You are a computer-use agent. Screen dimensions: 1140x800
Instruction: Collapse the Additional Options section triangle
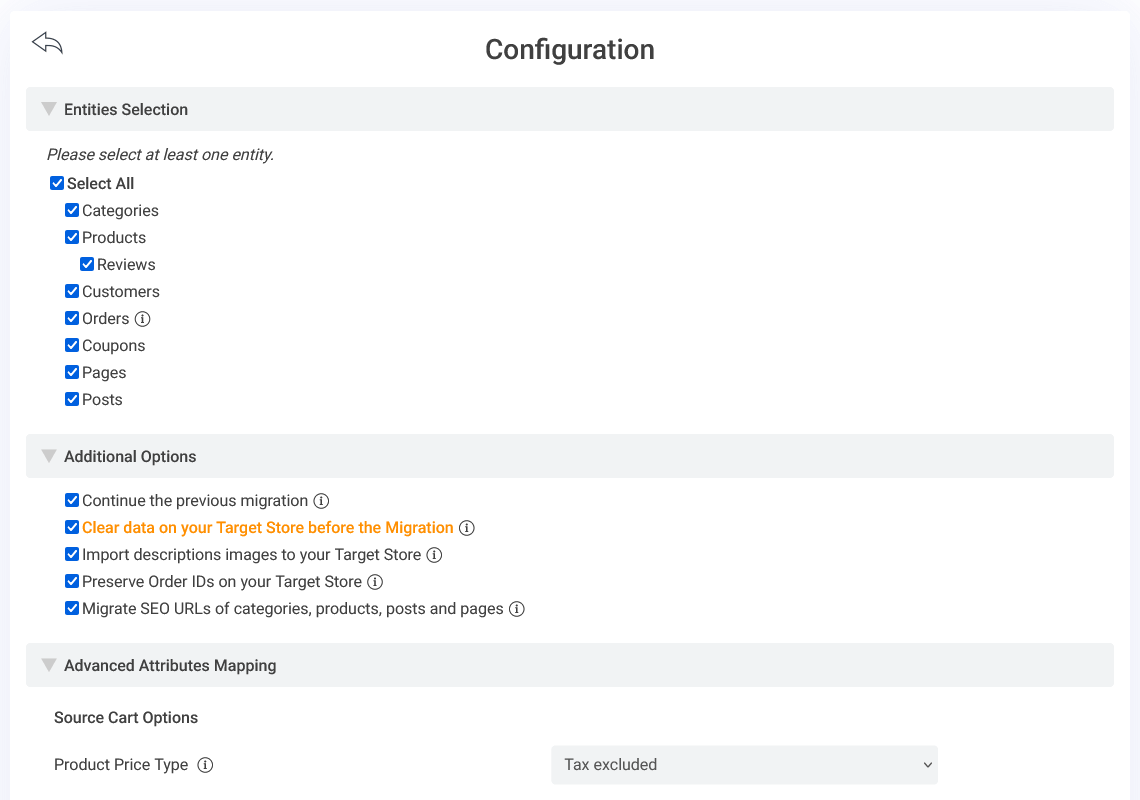click(49, 456)
